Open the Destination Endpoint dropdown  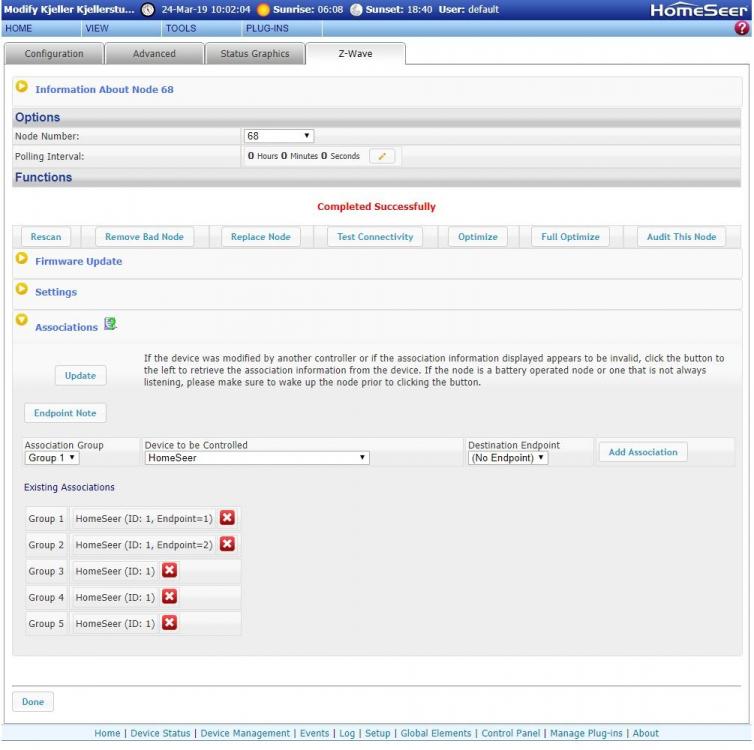pos(508,458)
